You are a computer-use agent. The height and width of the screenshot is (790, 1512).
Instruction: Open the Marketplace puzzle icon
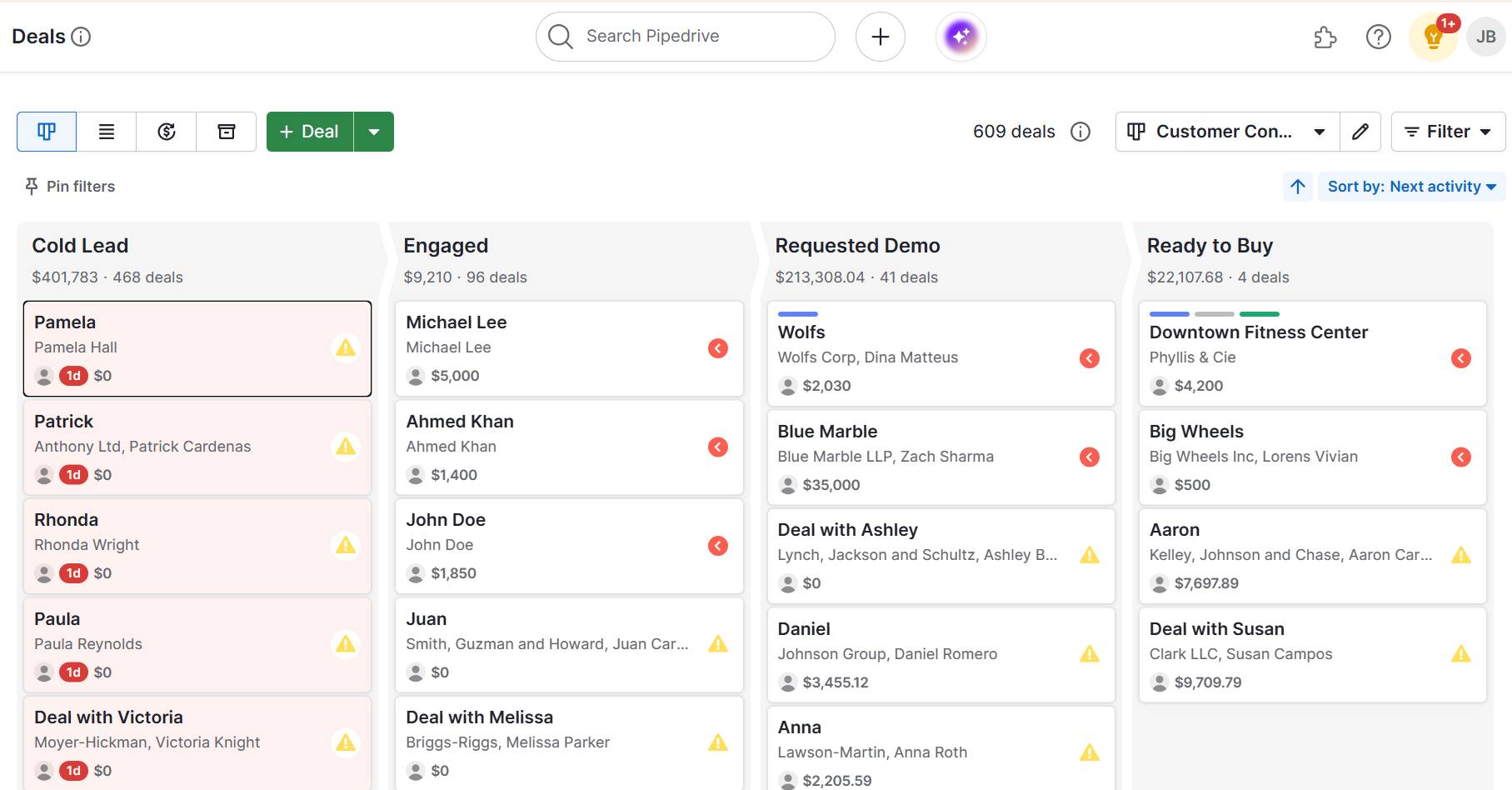tap(1325, 37)
